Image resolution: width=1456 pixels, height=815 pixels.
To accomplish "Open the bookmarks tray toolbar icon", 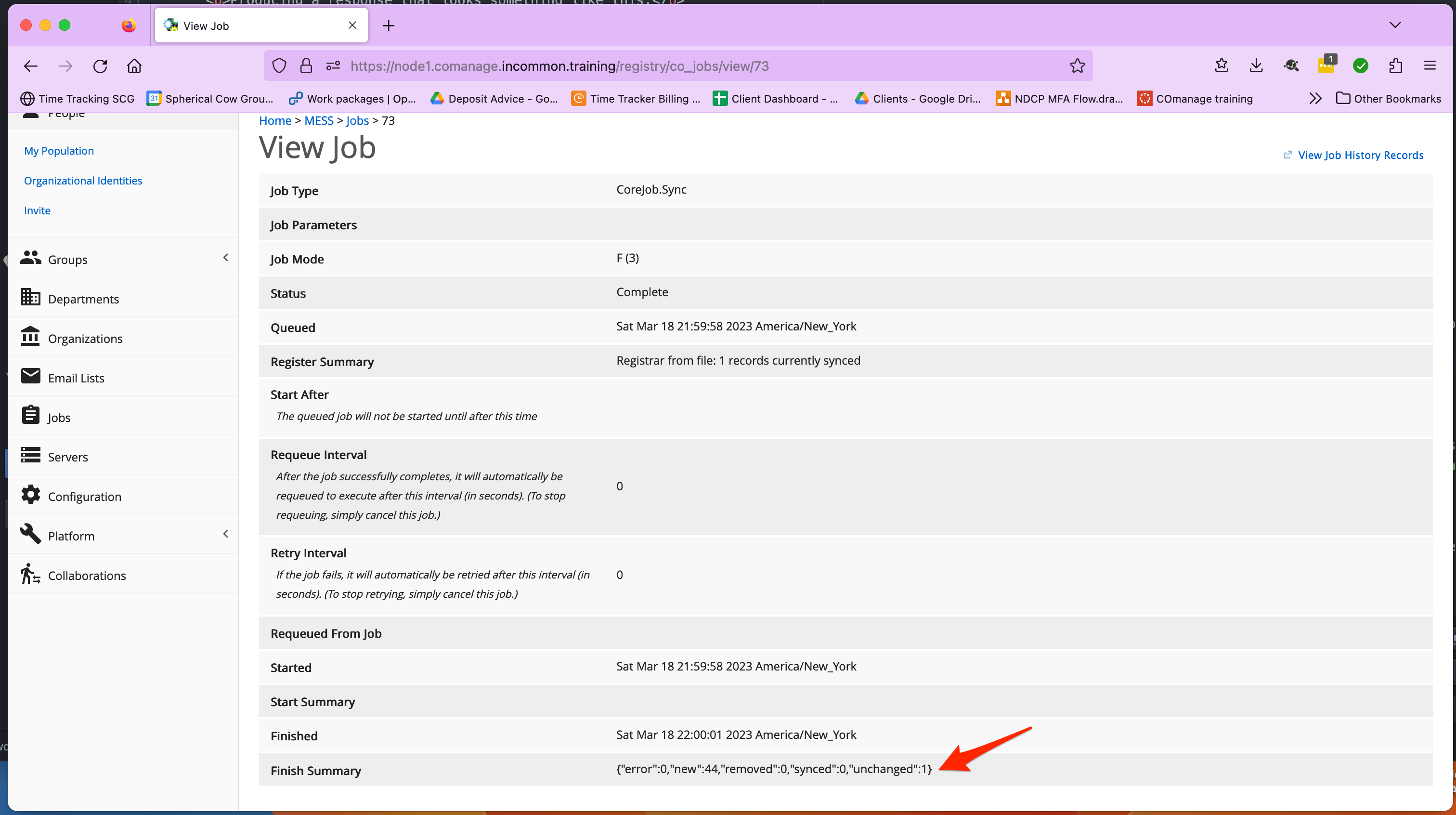I will click(x=1222, y=66).
